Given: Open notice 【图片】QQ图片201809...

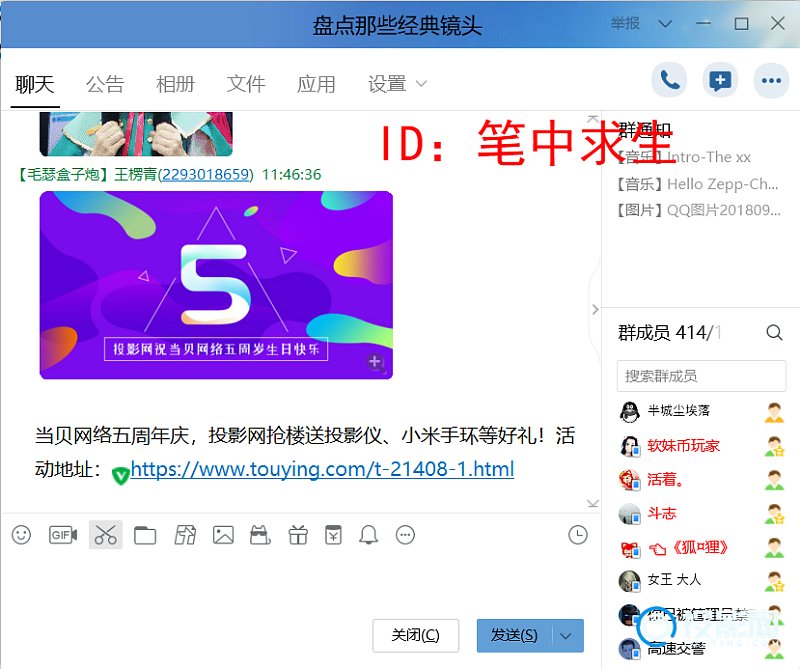Looking at the screenshot, I should click(x=698, y=210).
